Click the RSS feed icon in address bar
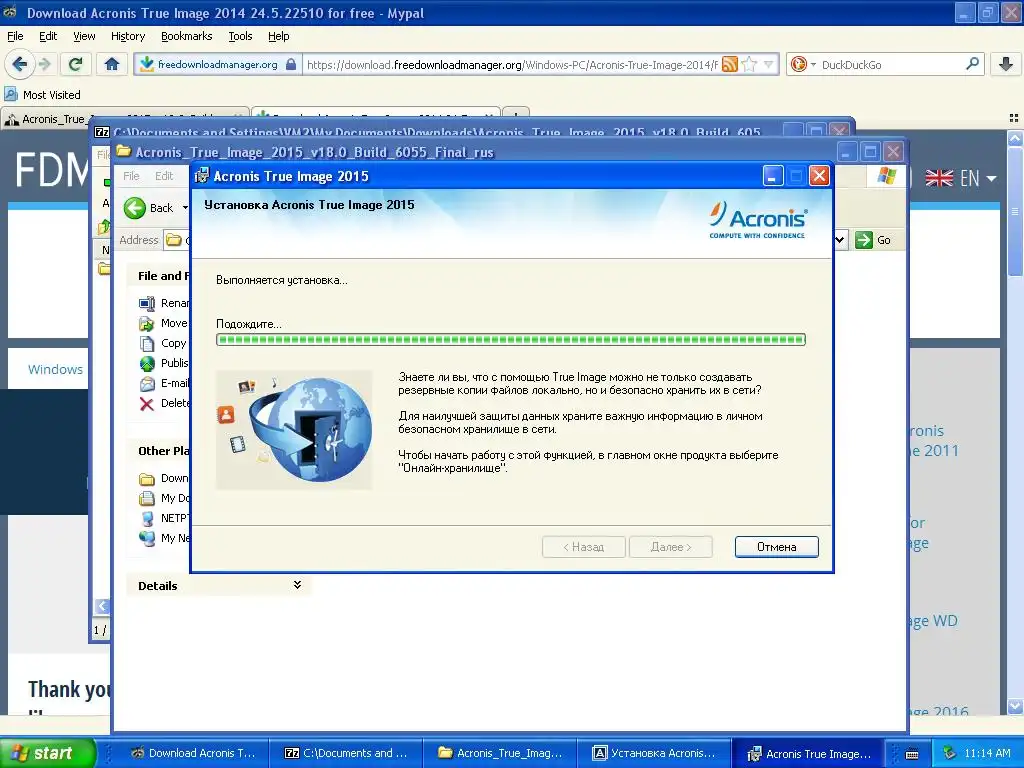Viewport: 1024px width, 768px height. [730, 64]
